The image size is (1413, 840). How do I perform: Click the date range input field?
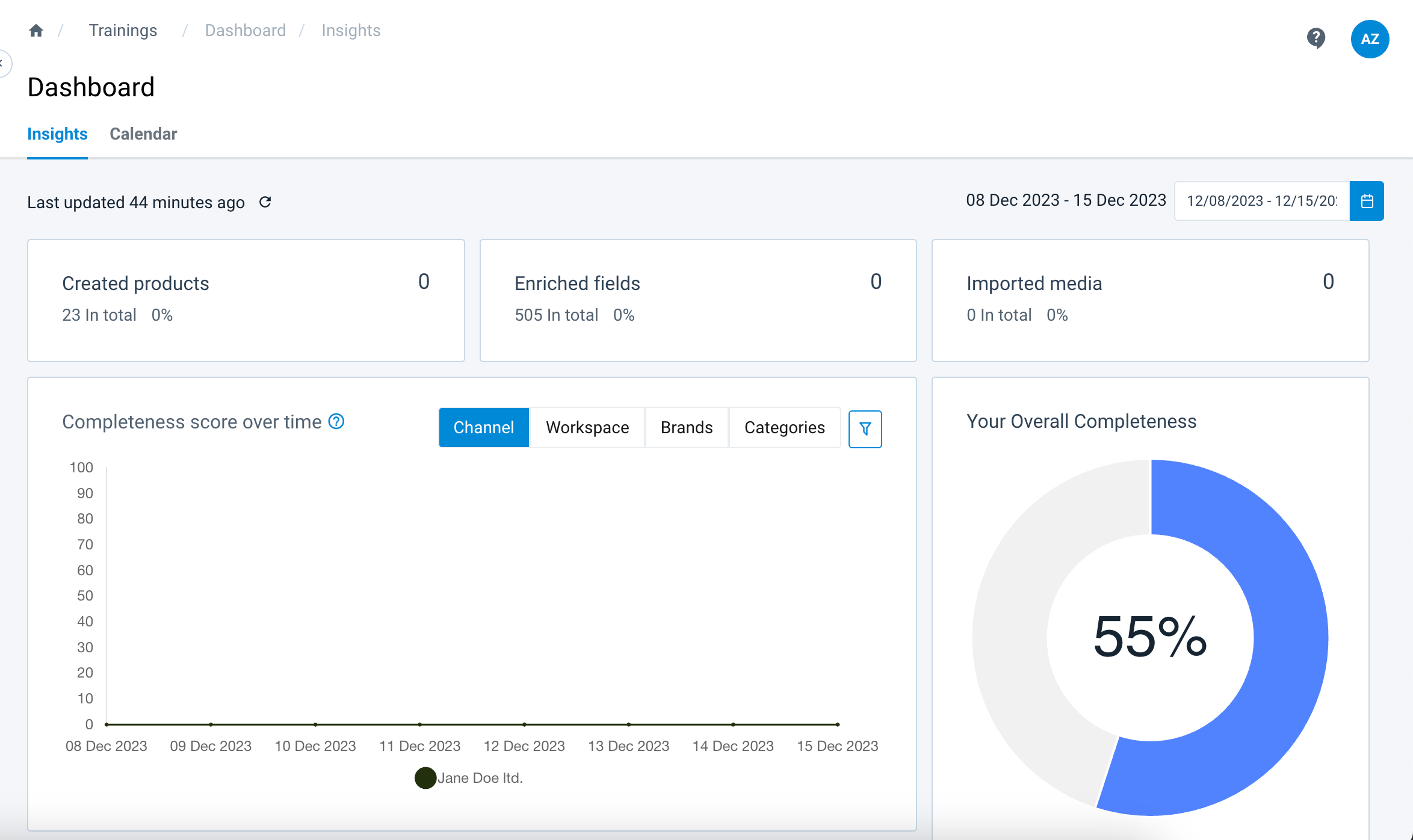pyautogui.click(x=1261, y=201)
